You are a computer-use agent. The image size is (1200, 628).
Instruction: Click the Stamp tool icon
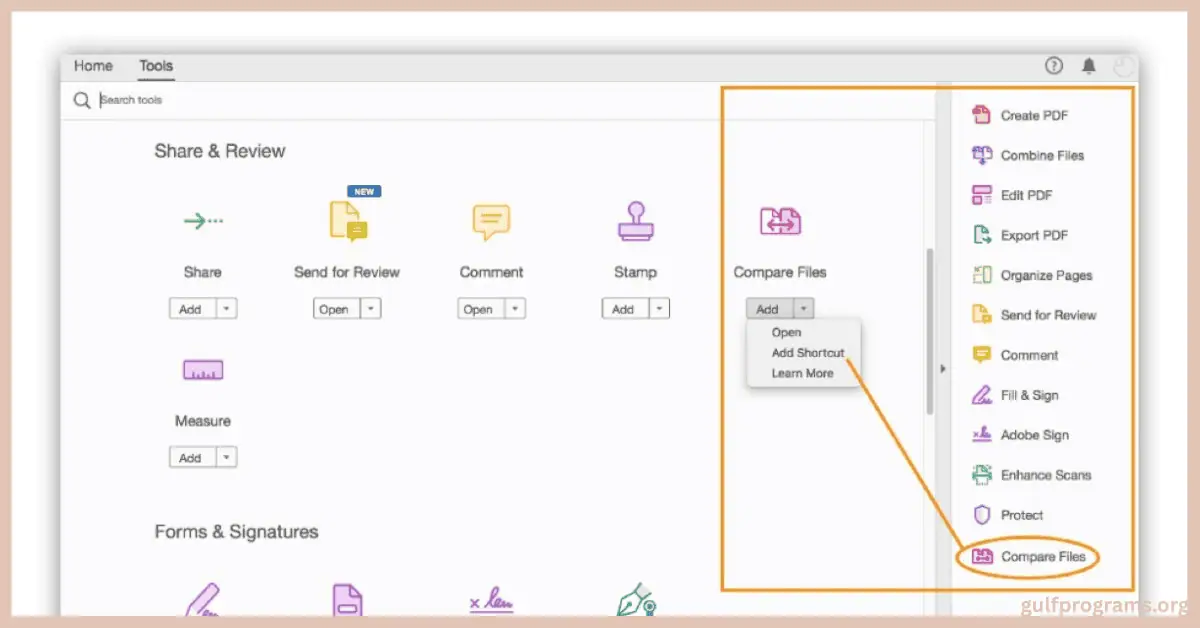[635, 222]
